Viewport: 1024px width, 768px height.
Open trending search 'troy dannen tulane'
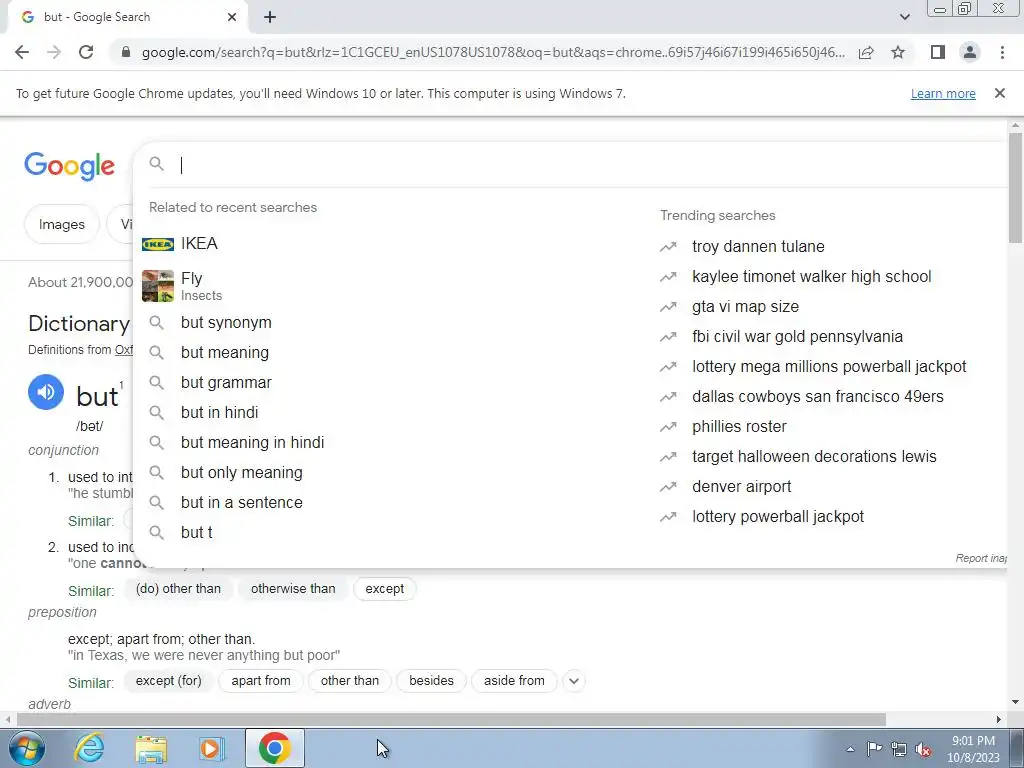pos(758,247)
